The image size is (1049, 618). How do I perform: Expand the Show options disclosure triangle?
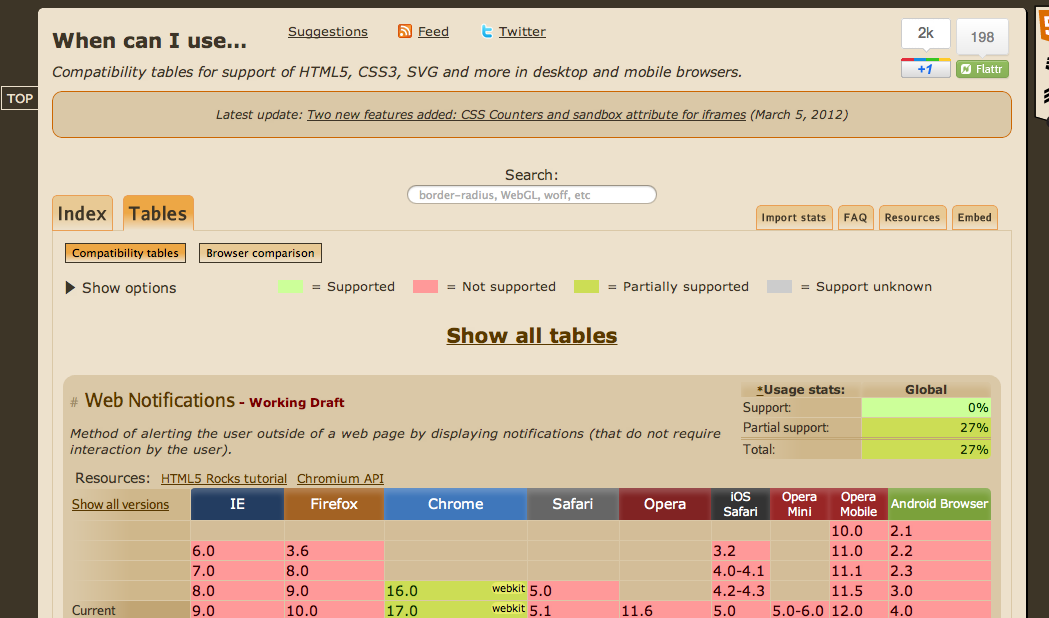(x=70, y=288)
